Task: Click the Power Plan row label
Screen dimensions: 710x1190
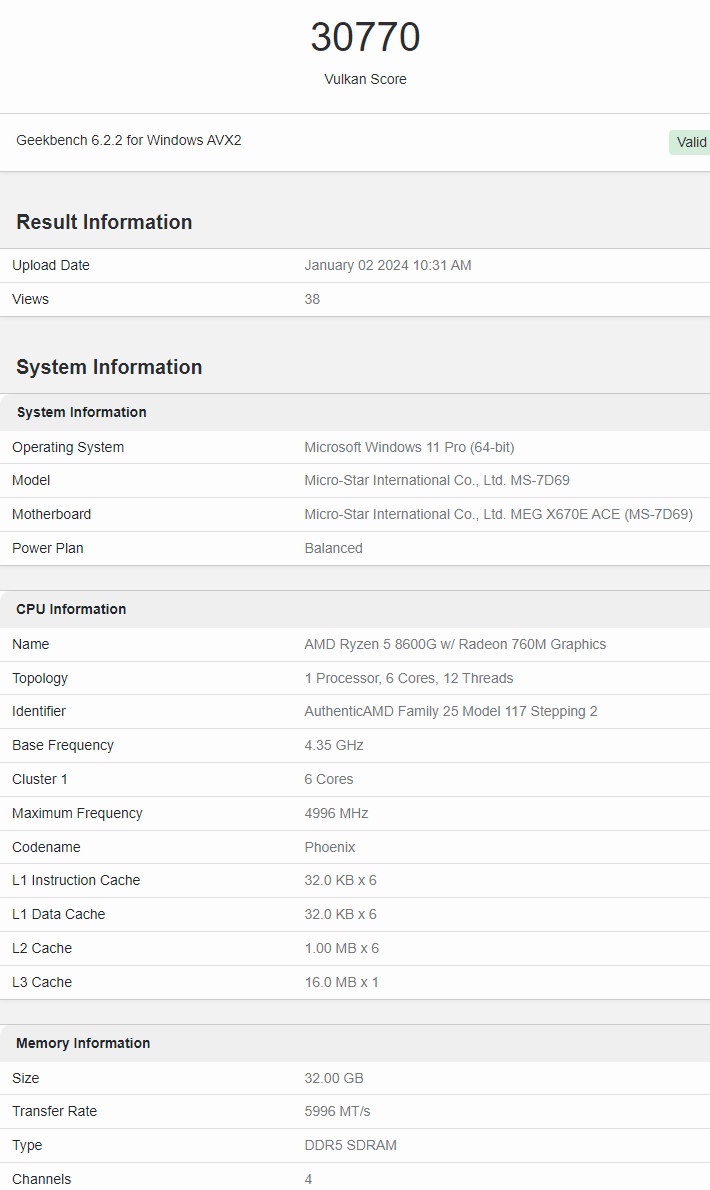Action: 48,548
